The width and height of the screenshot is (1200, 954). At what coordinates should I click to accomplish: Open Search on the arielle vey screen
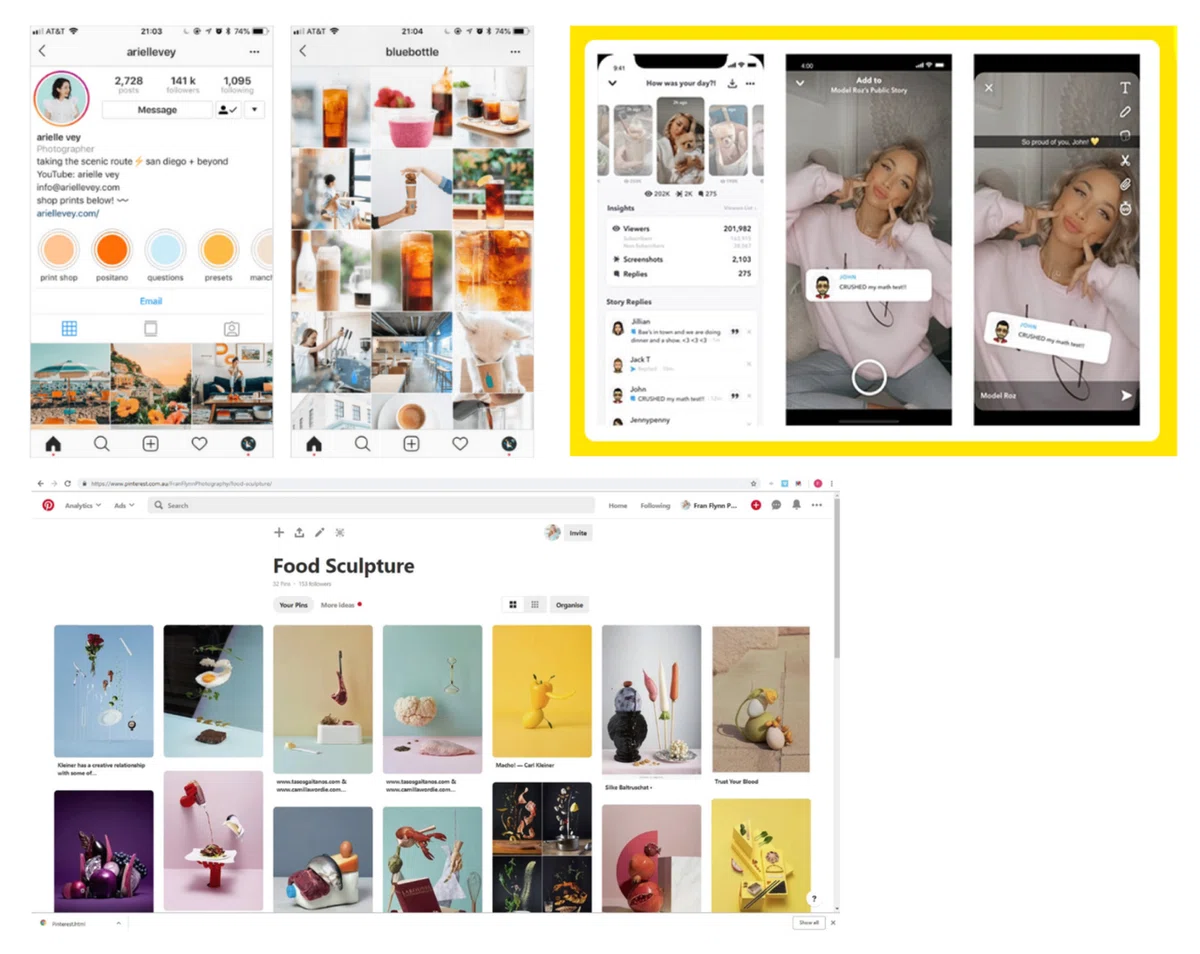pos(102,443)
